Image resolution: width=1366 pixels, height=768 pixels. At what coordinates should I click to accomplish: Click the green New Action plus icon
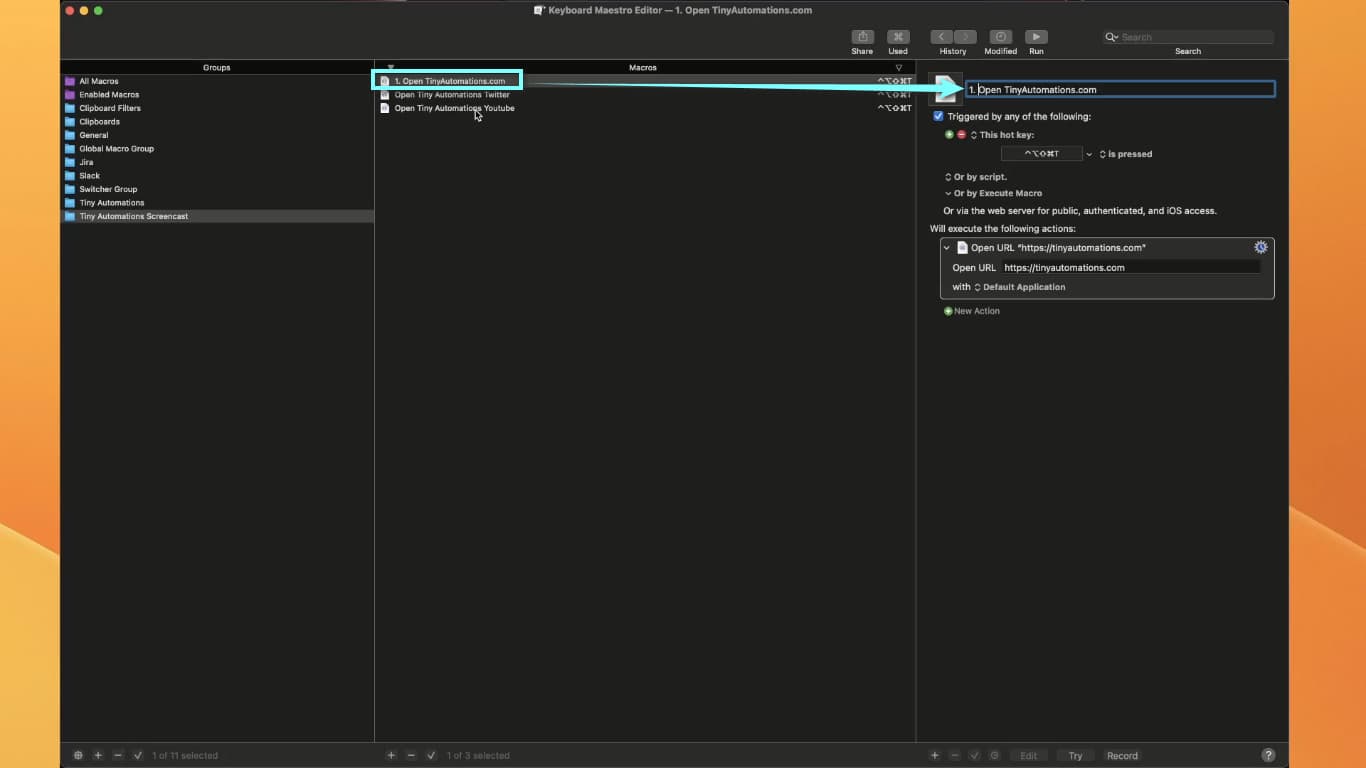[948, 311]
